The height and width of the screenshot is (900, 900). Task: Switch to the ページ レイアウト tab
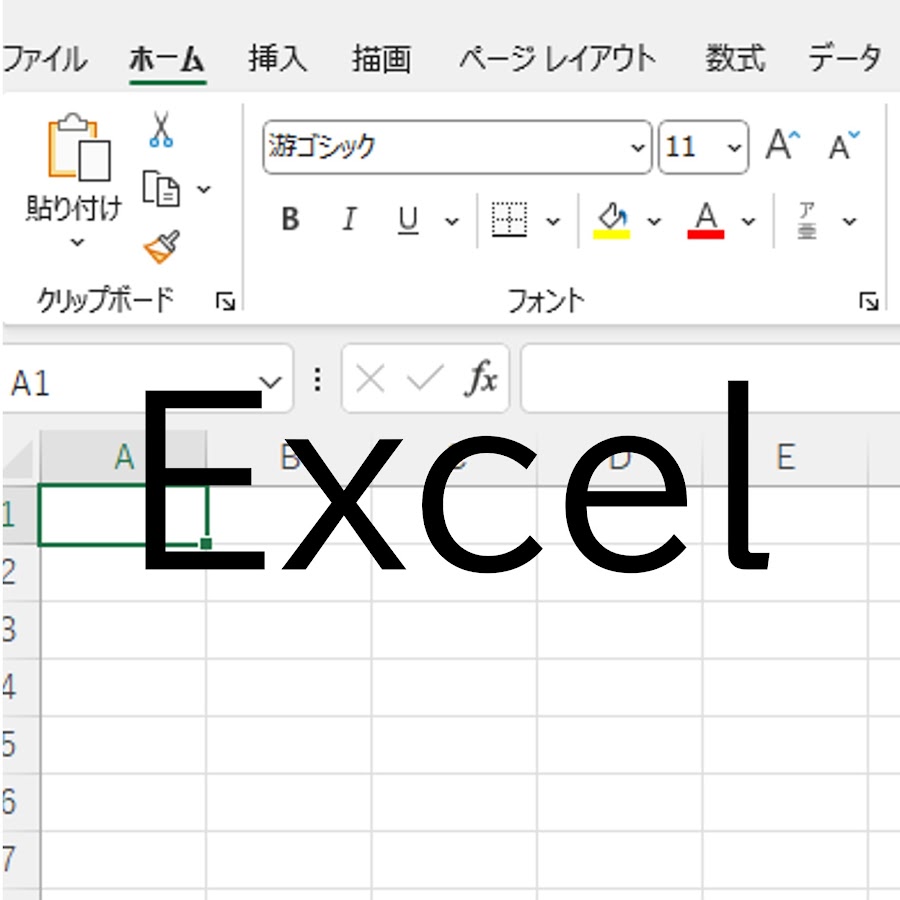[557, 59]
